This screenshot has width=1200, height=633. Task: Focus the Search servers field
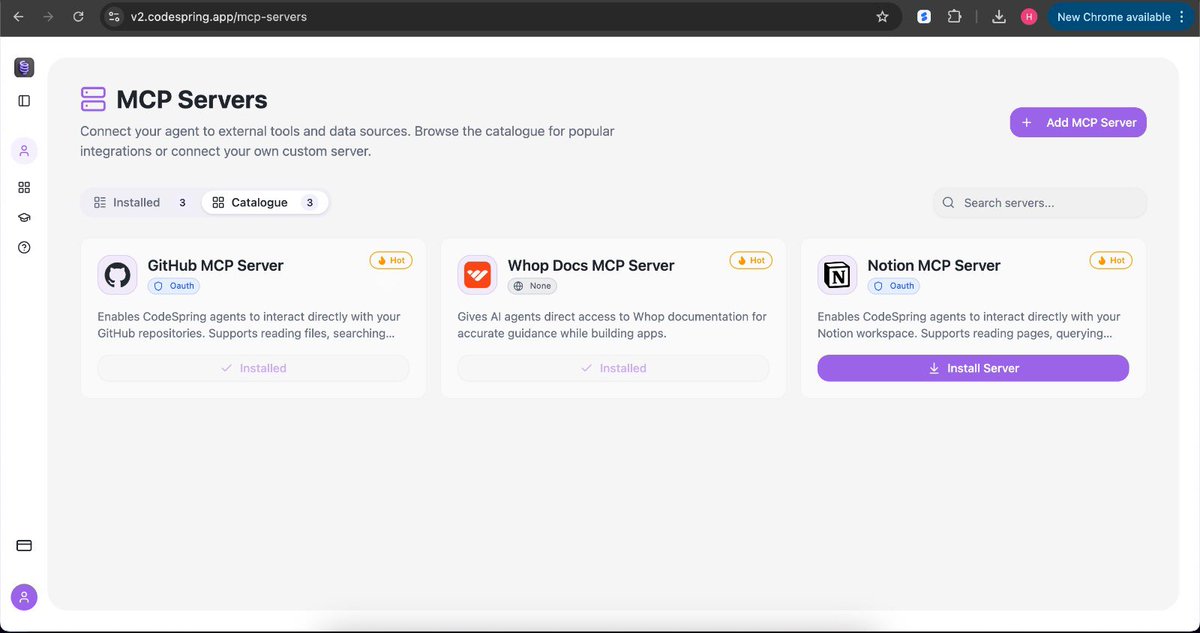pyautogui.click(x=1040, y=202)
